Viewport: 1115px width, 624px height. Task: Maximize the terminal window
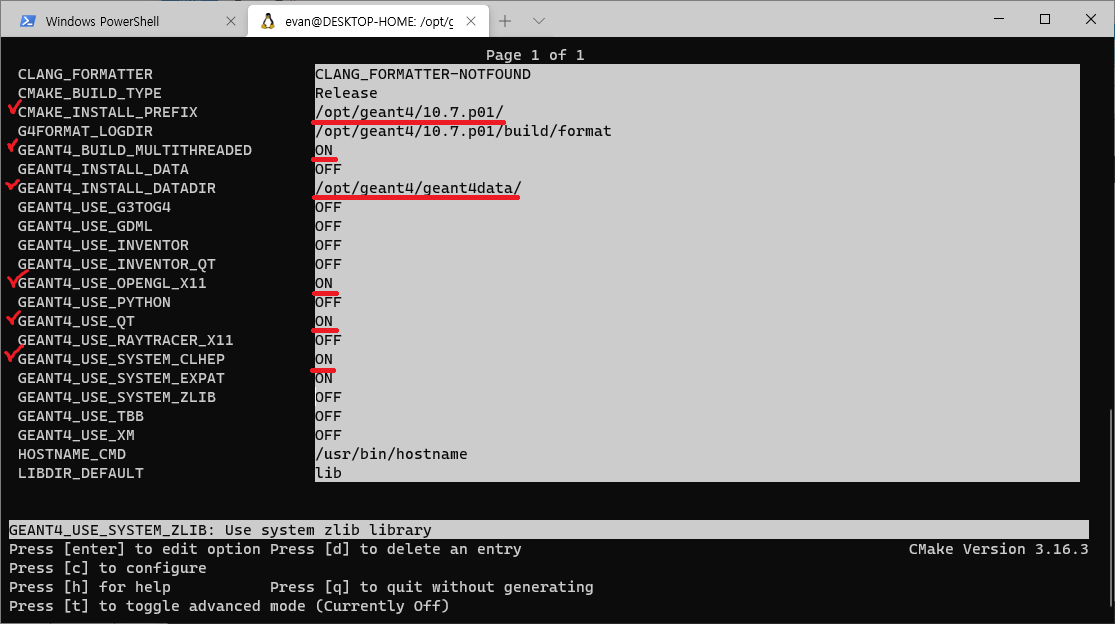click(1045, 19)
